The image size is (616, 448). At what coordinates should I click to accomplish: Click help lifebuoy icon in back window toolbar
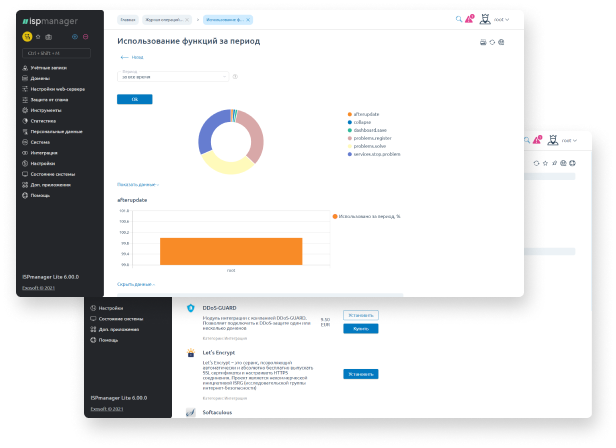pos(572,163)
